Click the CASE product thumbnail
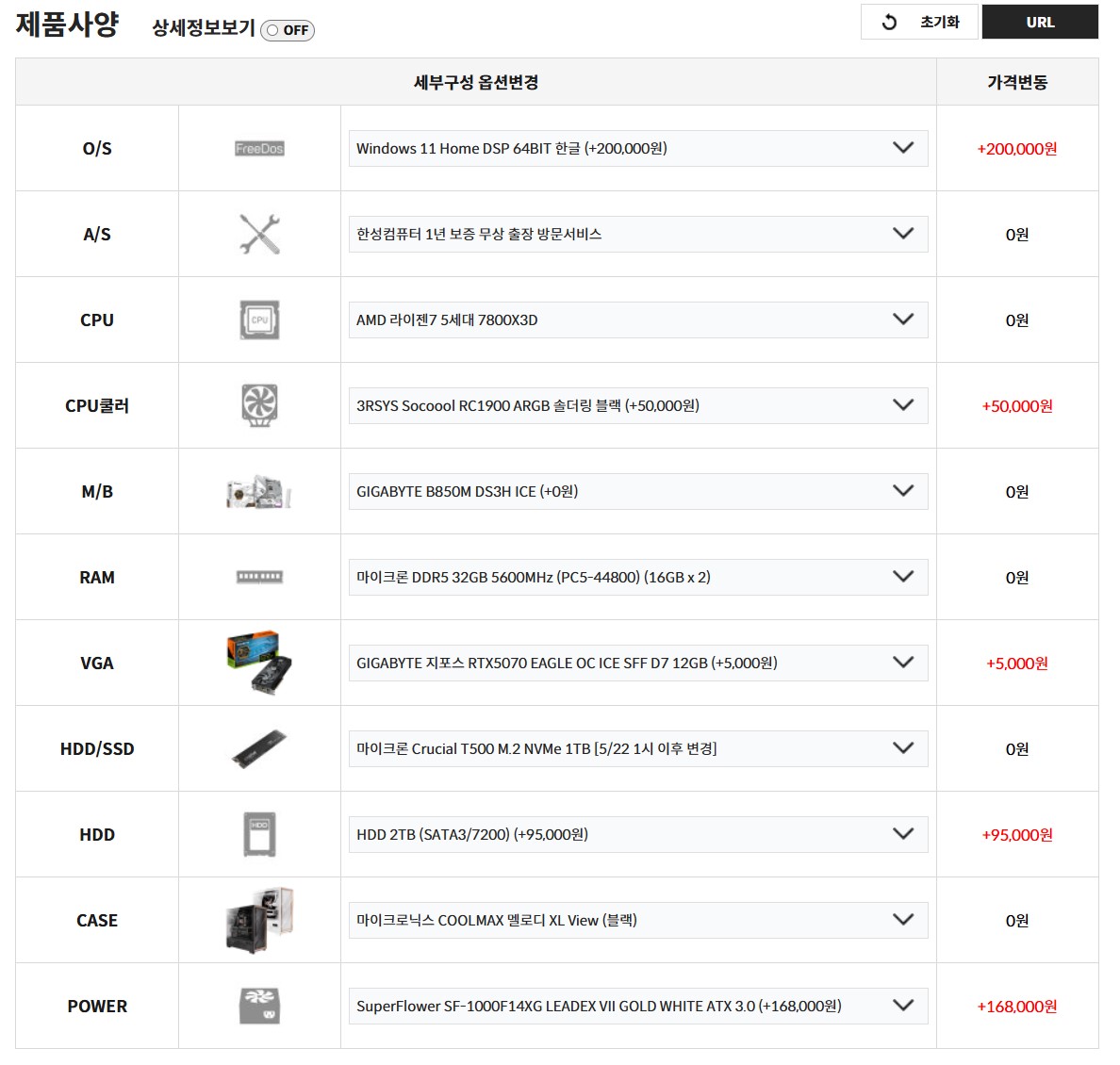 tap(259, 920)
